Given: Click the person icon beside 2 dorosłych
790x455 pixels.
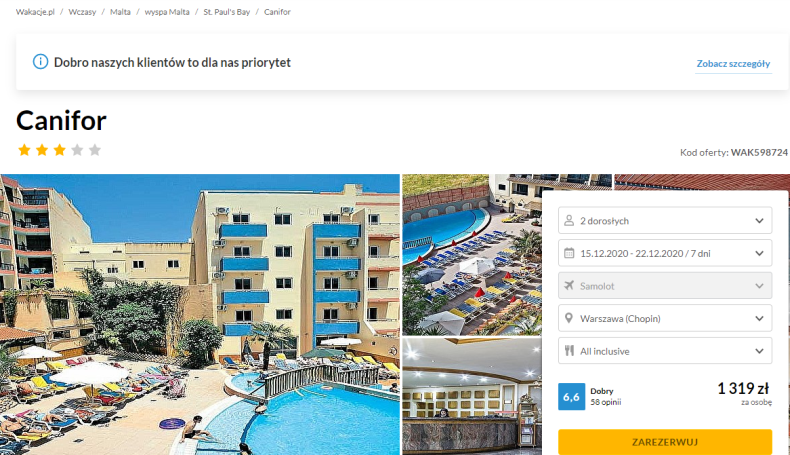Looking at the screenshot, I should [569, 221].
